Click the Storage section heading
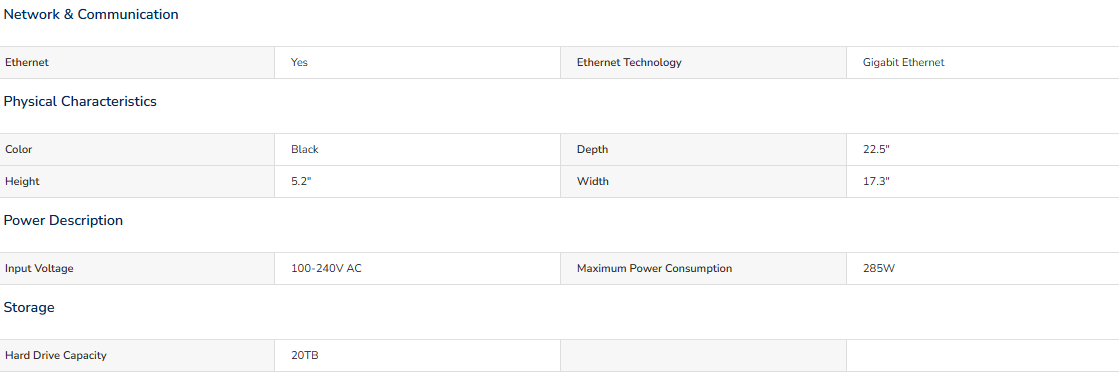The image size is (1119, 379). click(29, 308)
